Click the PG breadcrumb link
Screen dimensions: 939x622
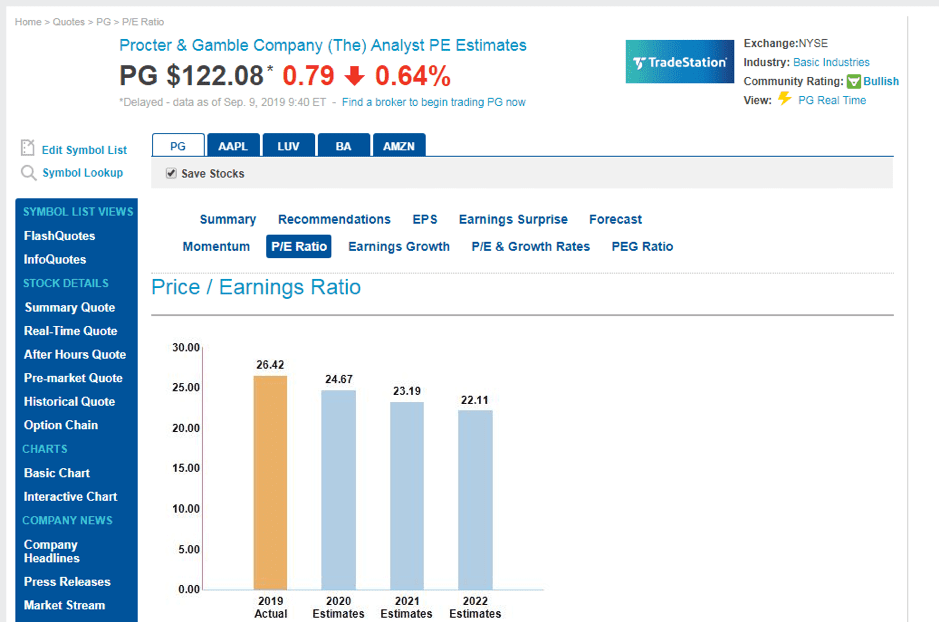pyautogui.click(x=104, y=22)
